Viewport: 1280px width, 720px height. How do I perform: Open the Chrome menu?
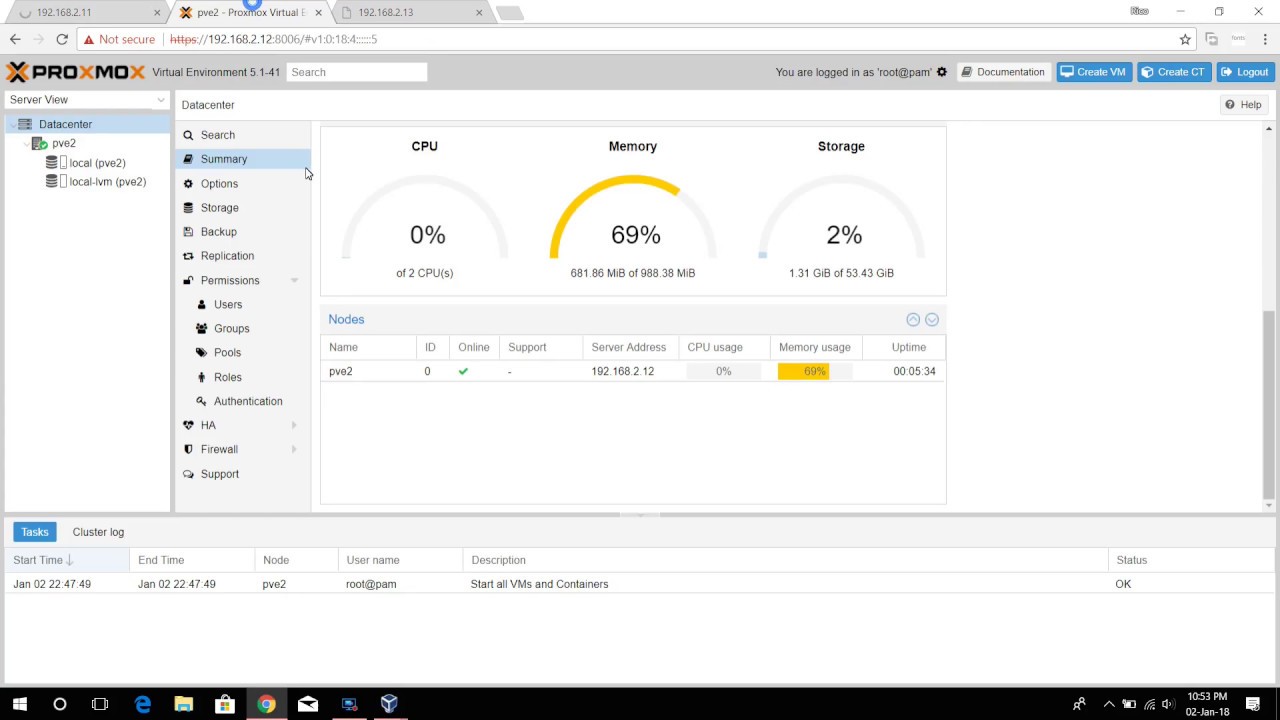pos(1265,39)
